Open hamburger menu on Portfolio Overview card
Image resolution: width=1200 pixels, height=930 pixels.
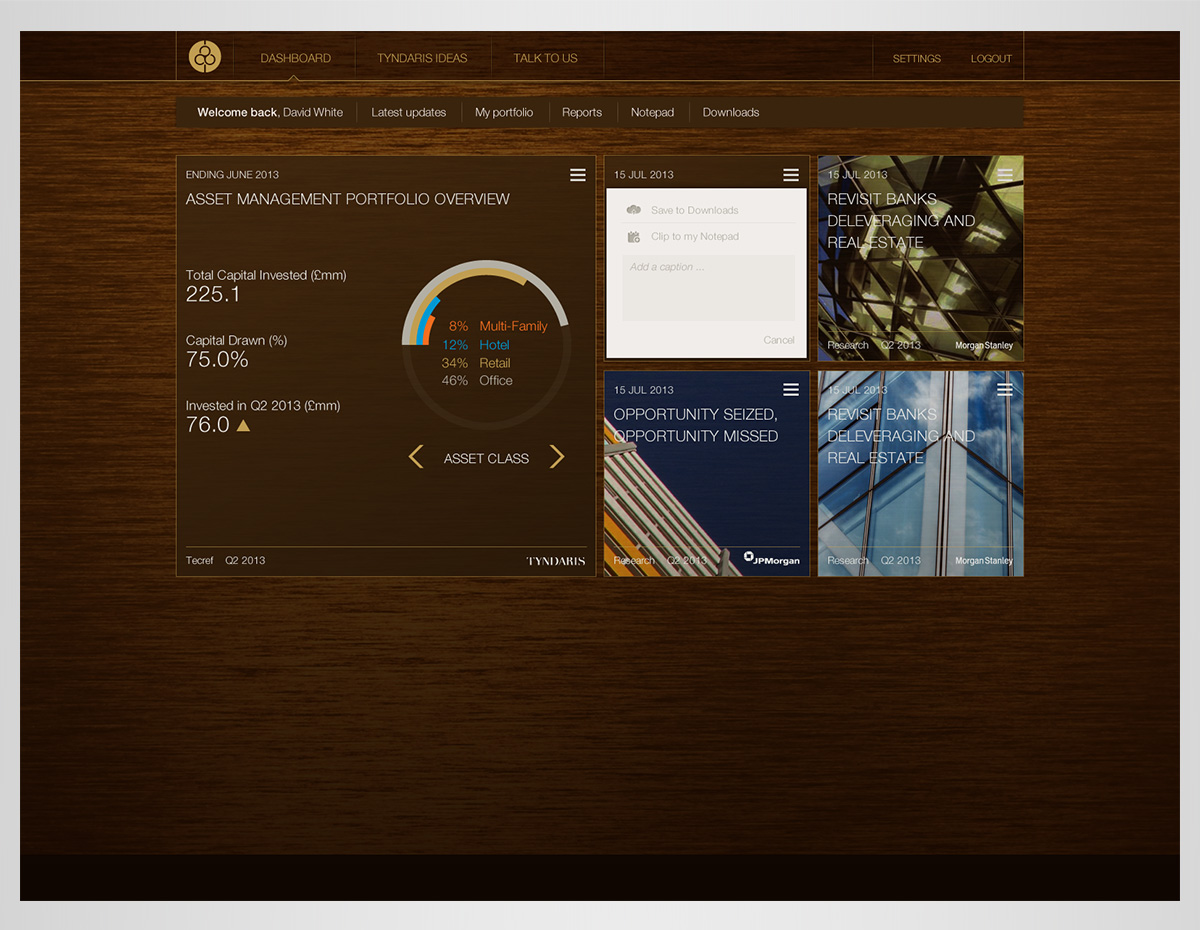577,175
